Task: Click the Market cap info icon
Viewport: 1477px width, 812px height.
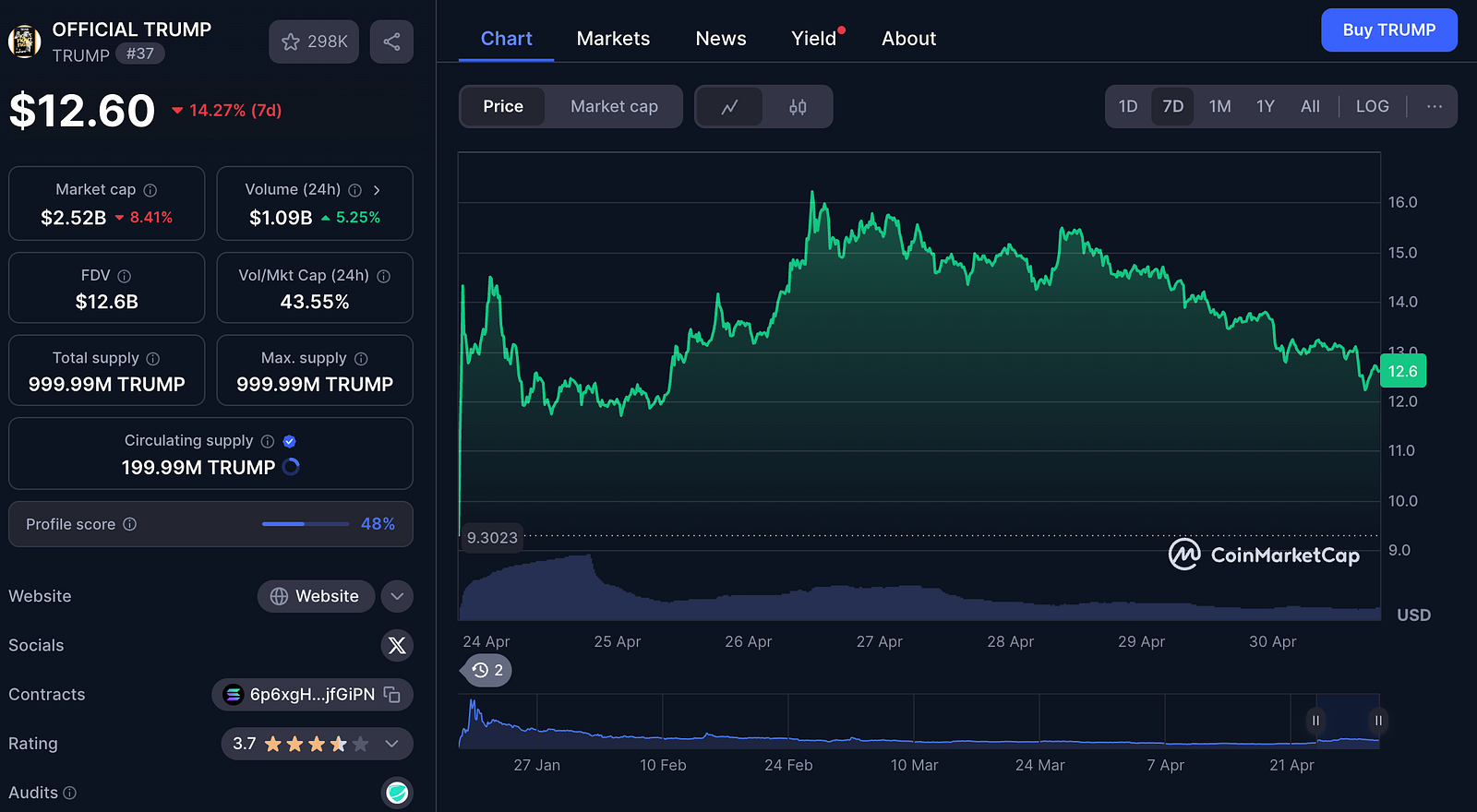Action: point(150,190)
